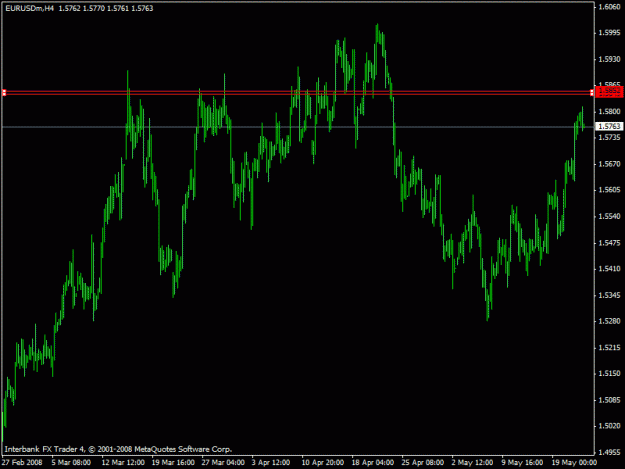This screenshot has height=469, width=625.
Task: Click the 27 Feb 2008 date label
Action: [22, 462]
